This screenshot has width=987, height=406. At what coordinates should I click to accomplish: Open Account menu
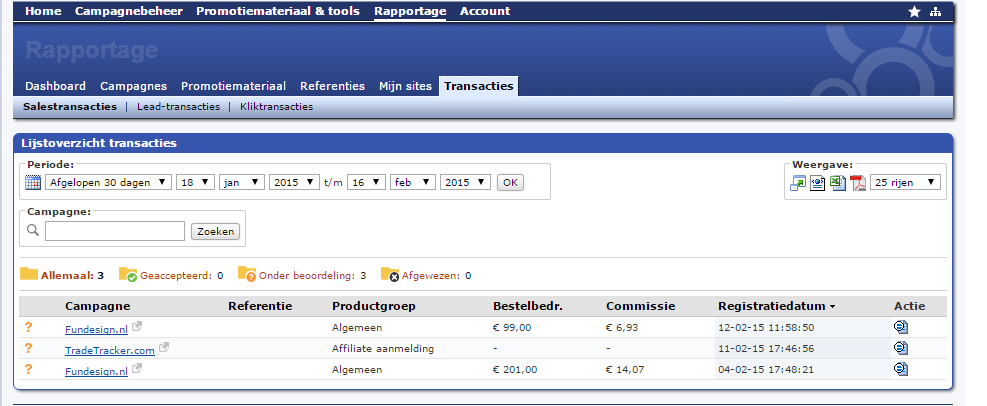(x=485, y=11)
